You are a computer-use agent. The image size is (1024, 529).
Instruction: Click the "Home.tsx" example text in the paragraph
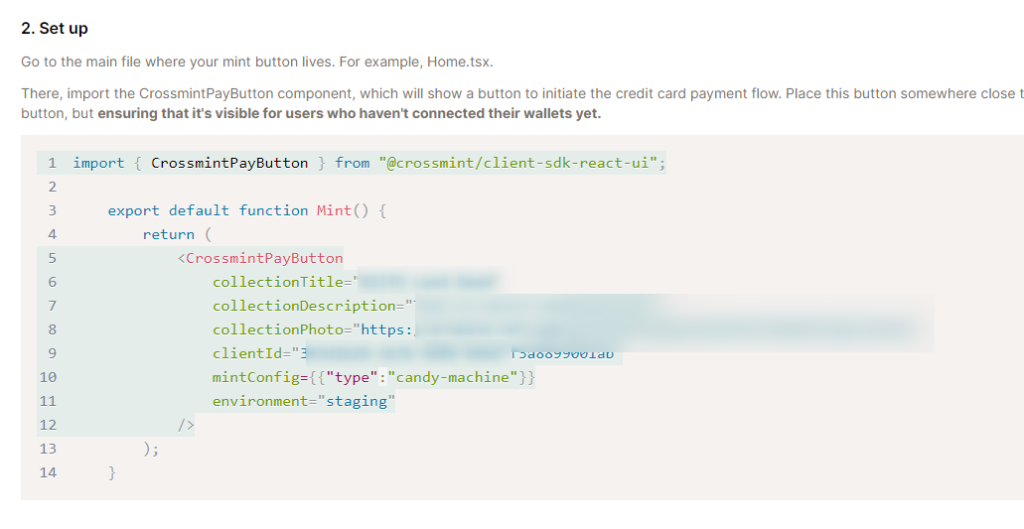point(458,62)
